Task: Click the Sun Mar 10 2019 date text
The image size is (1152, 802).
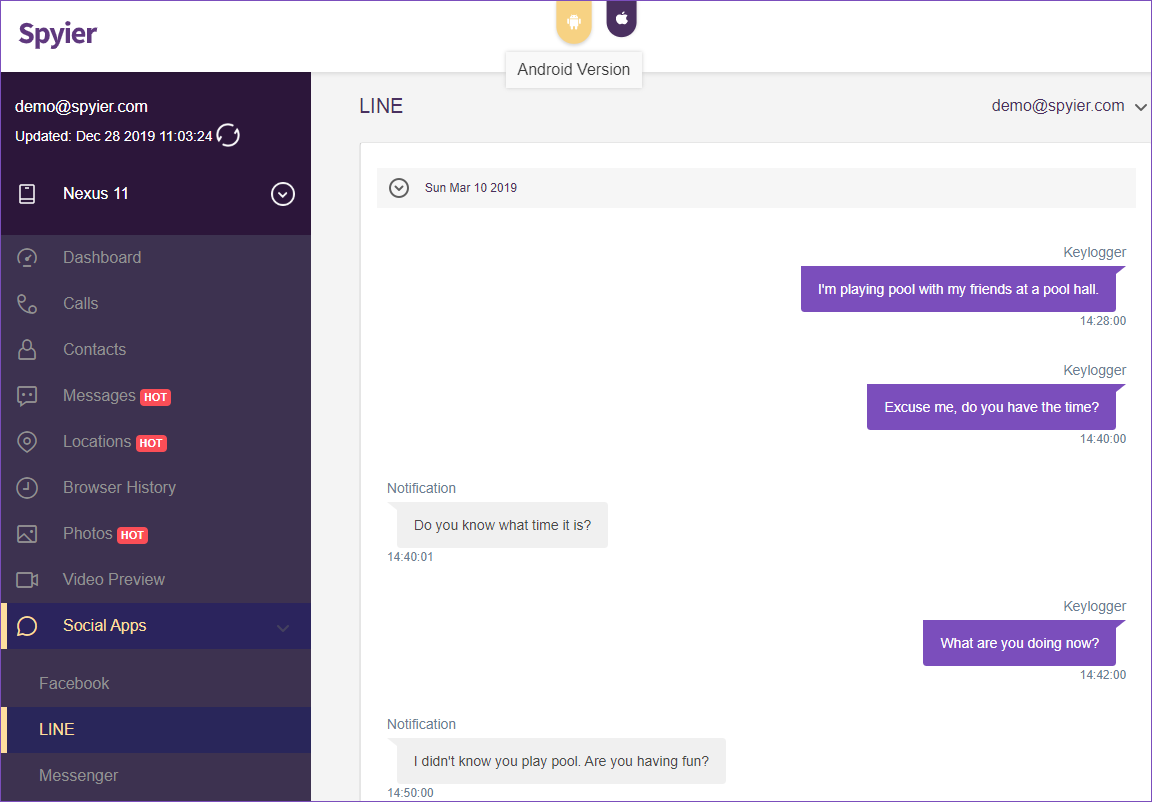Action: (471, 188)
